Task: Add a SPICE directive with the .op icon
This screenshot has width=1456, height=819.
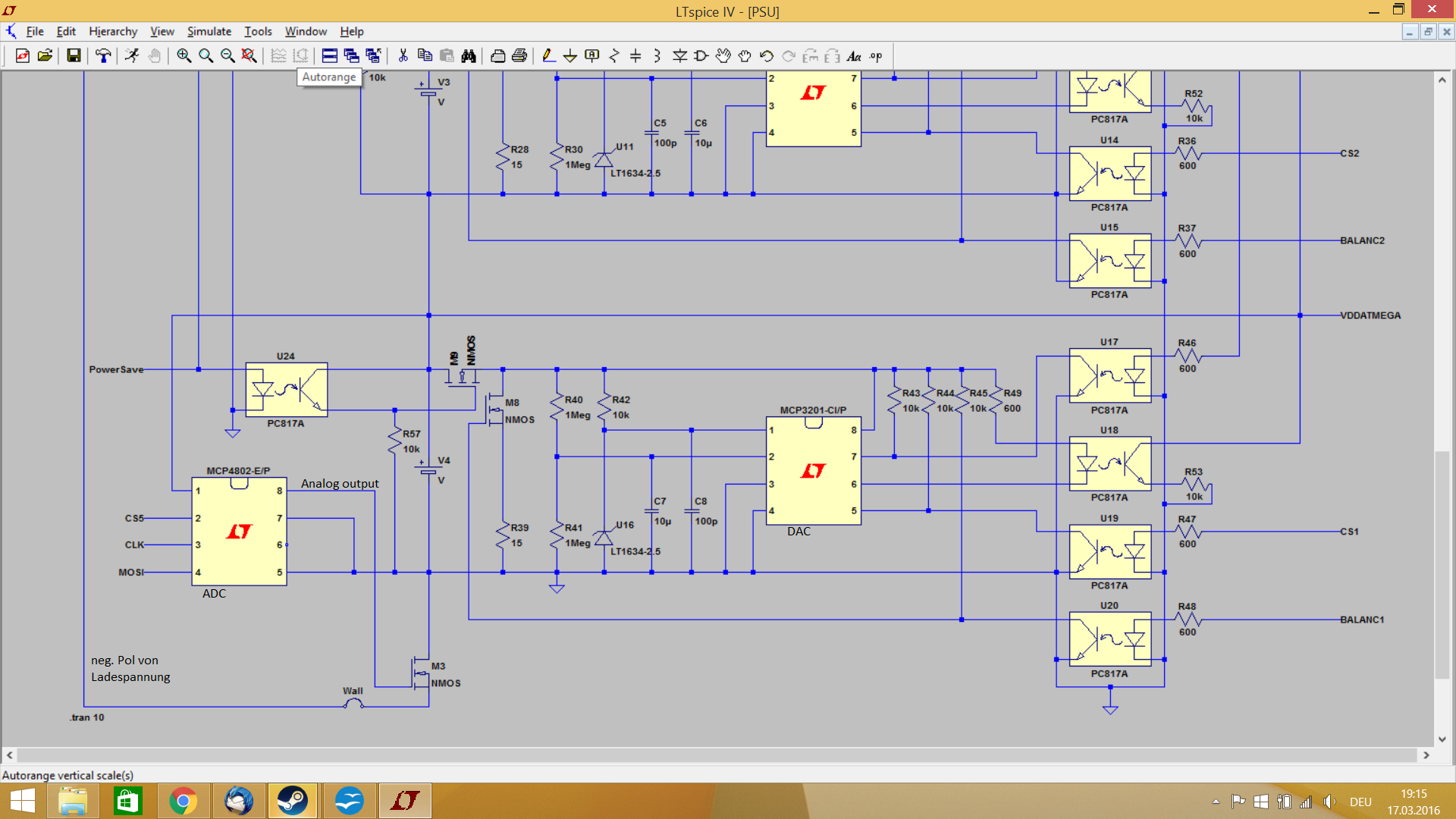Action: [876, 55]
